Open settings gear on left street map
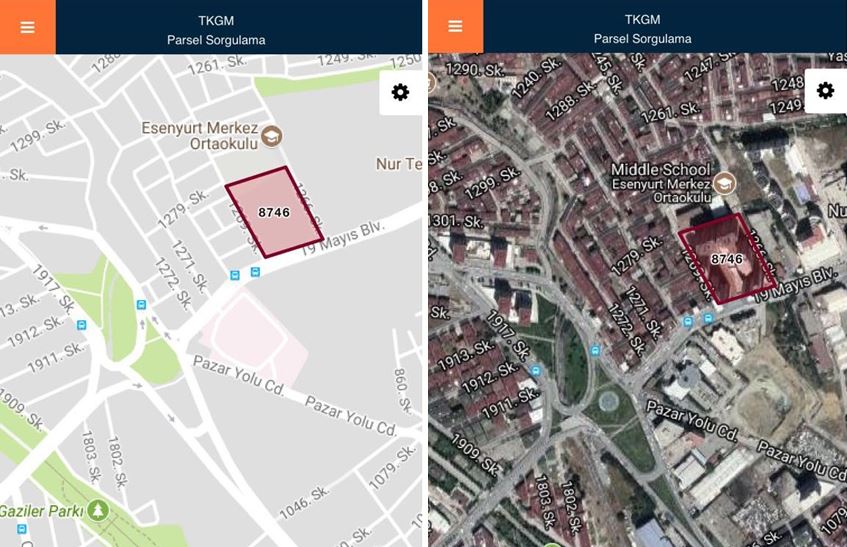The image size is (847, 547). point(400,92)
